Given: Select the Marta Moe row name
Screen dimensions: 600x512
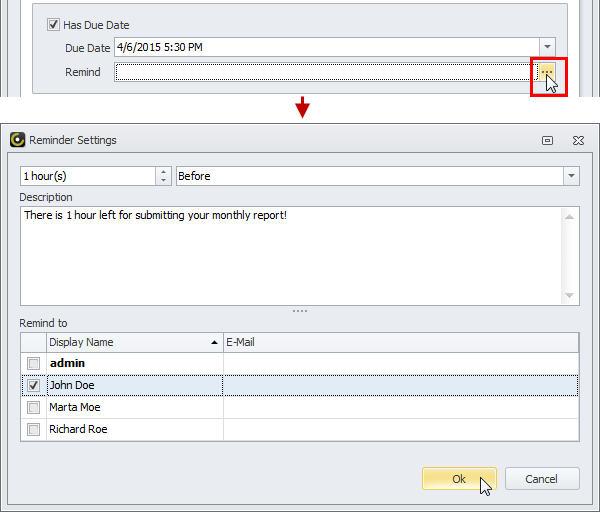Looking at the screenshot, I should tap(75, 407).
